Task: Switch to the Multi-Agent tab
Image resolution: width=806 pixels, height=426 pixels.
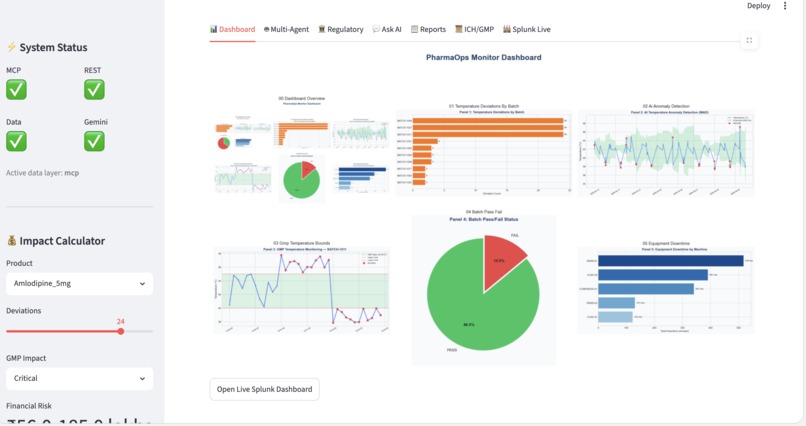Action: click(286, 29)
